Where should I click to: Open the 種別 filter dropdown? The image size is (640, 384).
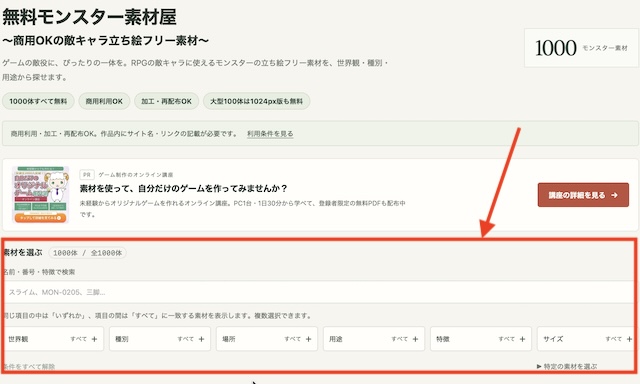160,339
